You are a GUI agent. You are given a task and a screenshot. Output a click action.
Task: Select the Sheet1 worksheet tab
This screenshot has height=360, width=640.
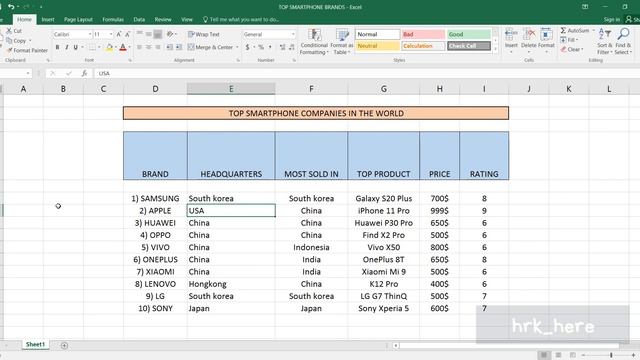(x=35, y=344)
